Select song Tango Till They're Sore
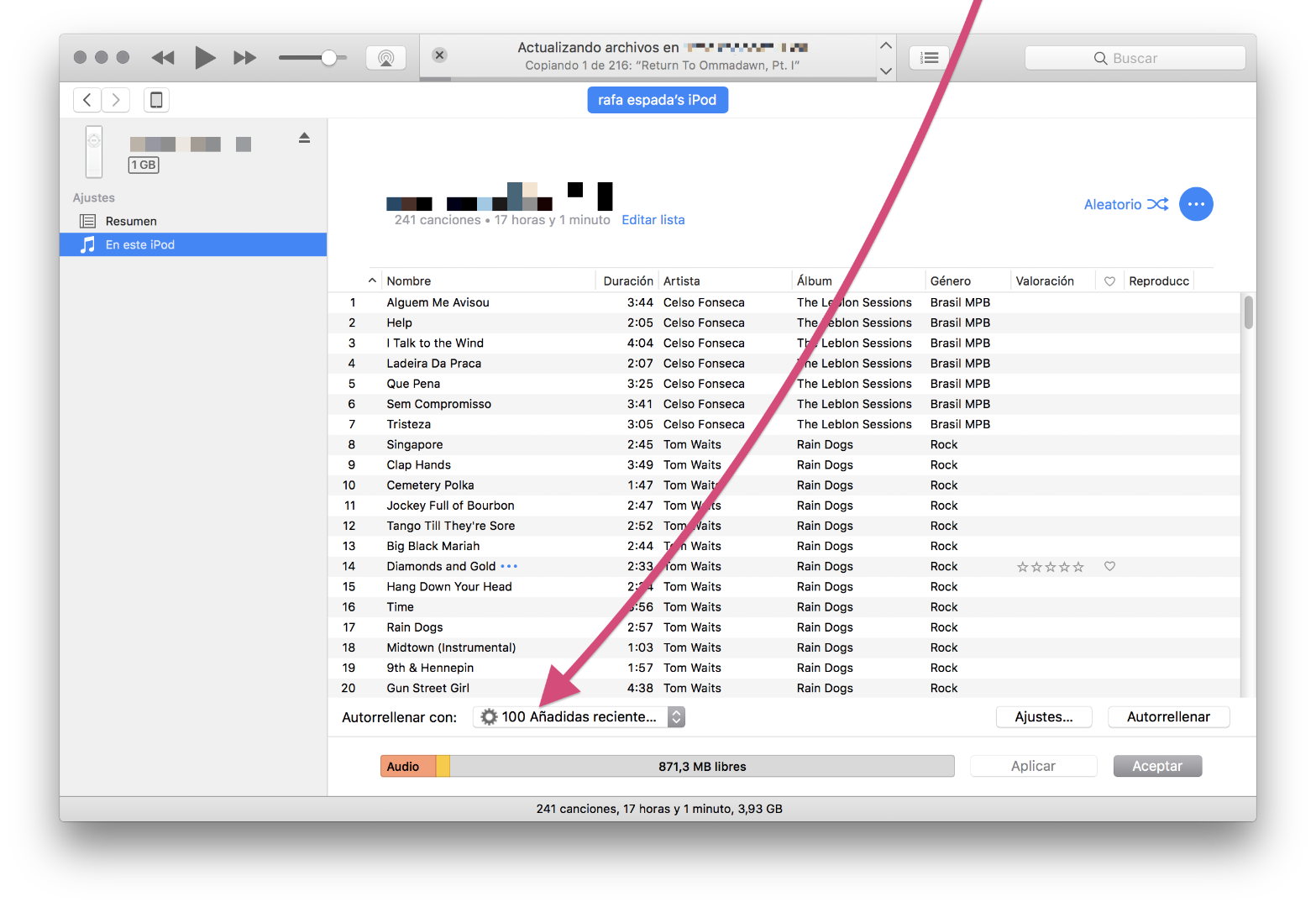1316x907 pixels. 784,527
